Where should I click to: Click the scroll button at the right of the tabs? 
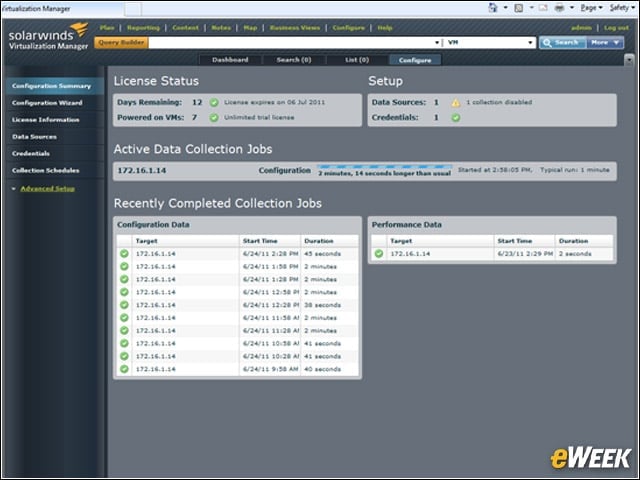coord(629,60)
